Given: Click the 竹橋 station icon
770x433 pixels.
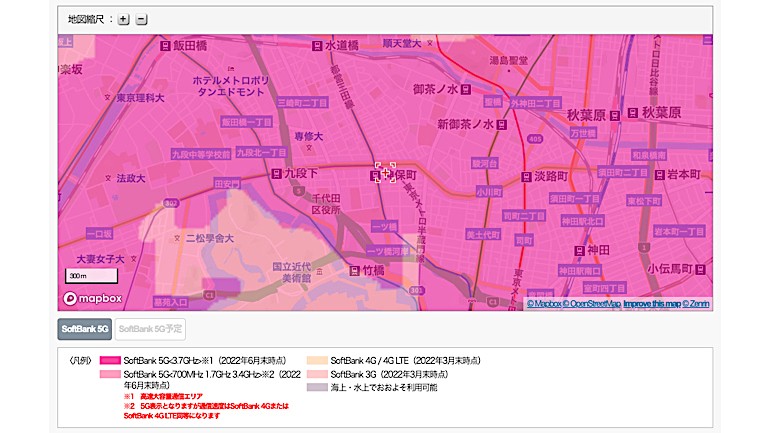Looking at the screenshot, I should click(x=353, y=270).
